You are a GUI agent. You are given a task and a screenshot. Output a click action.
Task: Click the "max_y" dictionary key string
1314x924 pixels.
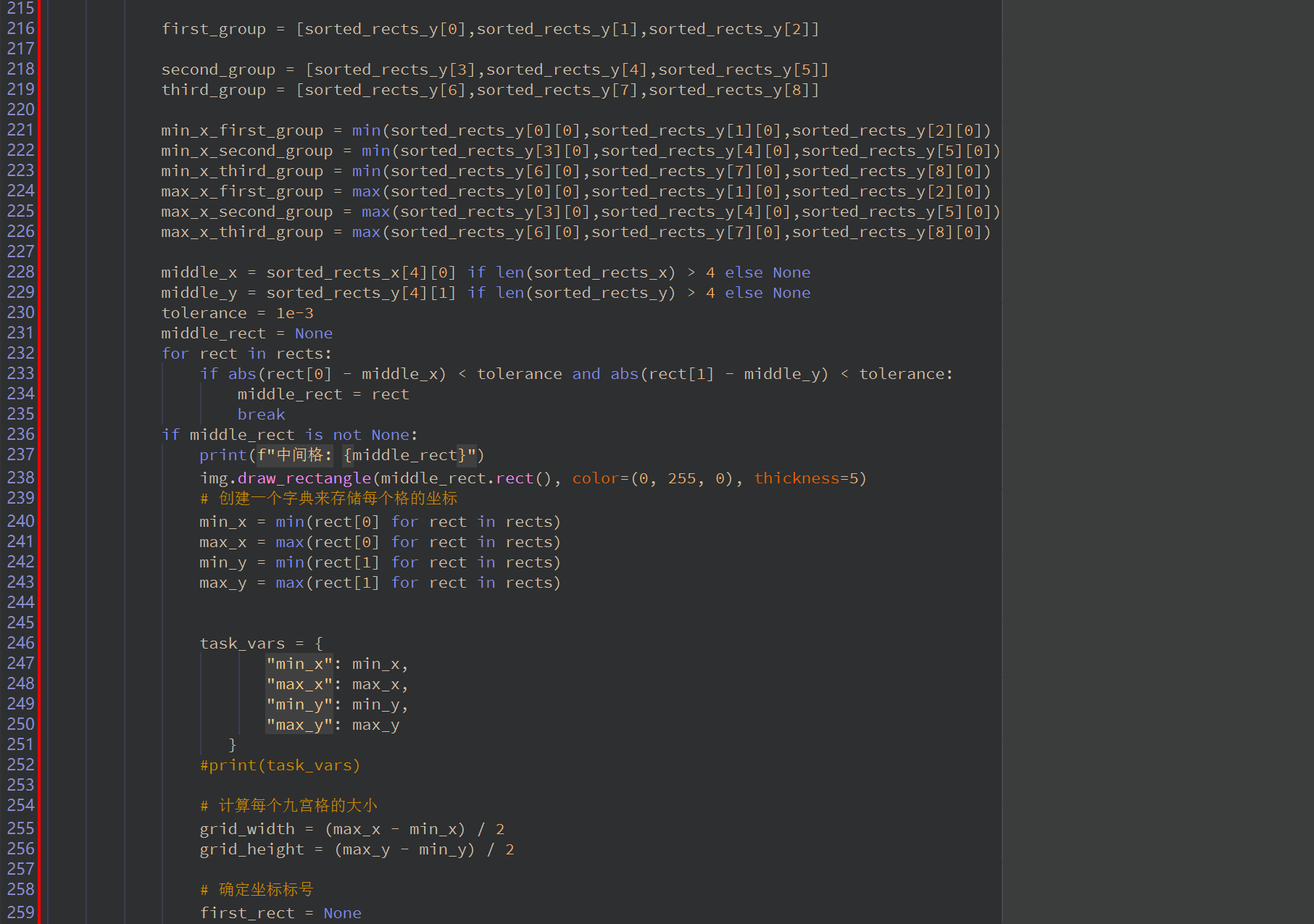(x=299, y=725)
